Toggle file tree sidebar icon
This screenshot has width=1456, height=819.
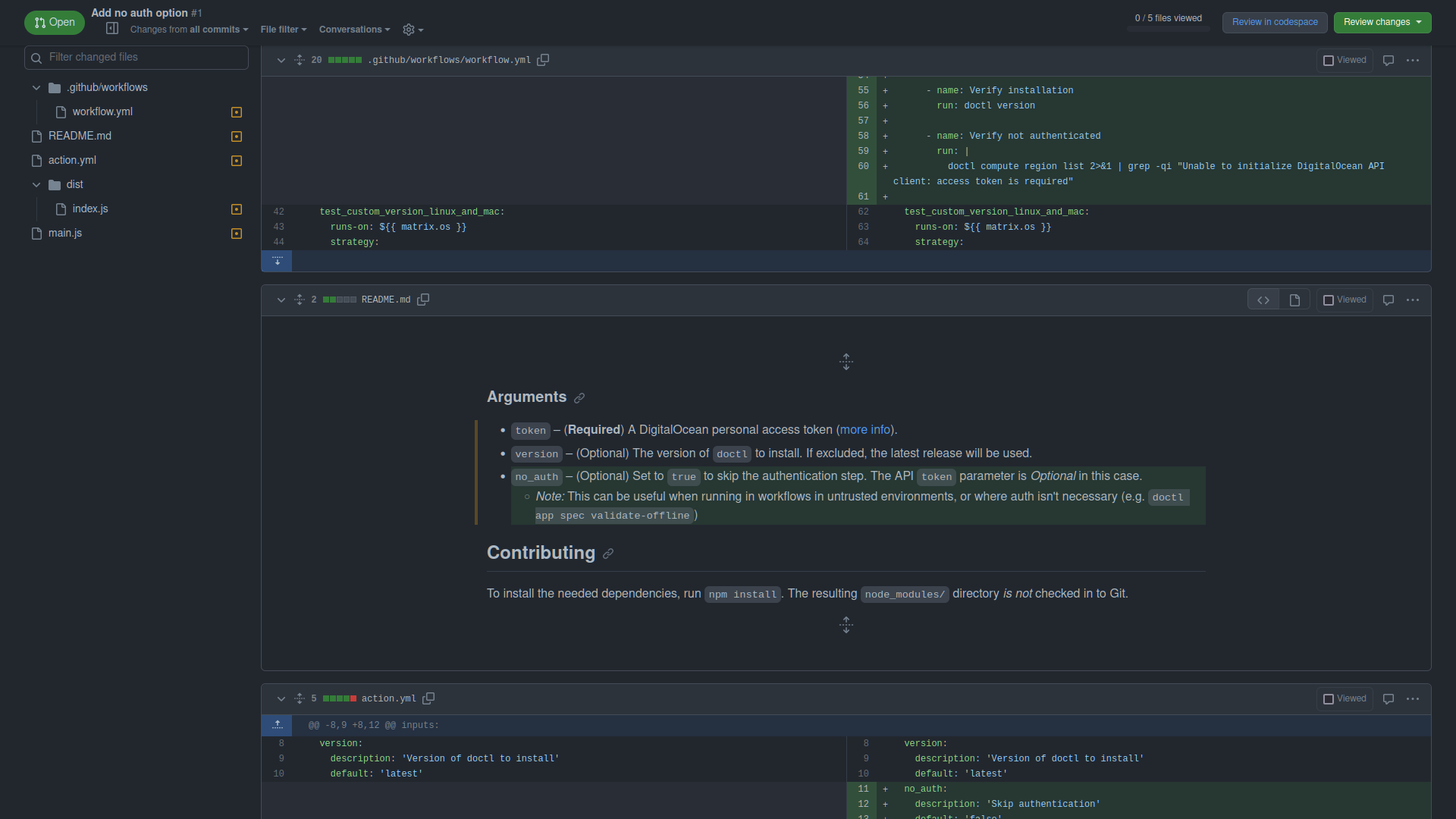[112, 29]
